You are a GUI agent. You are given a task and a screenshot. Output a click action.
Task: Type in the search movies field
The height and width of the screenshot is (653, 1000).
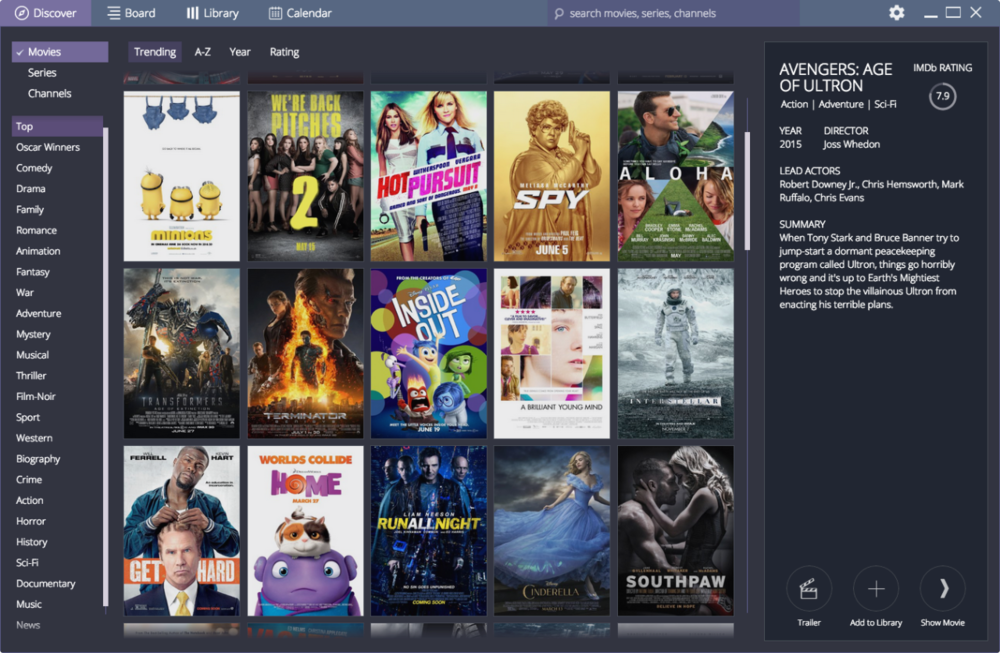pyautogui.click(x=673, y=13)
